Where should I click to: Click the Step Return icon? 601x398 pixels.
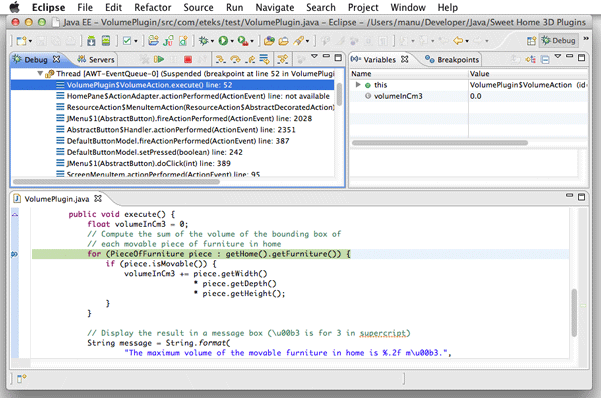[x=250, y=59]
